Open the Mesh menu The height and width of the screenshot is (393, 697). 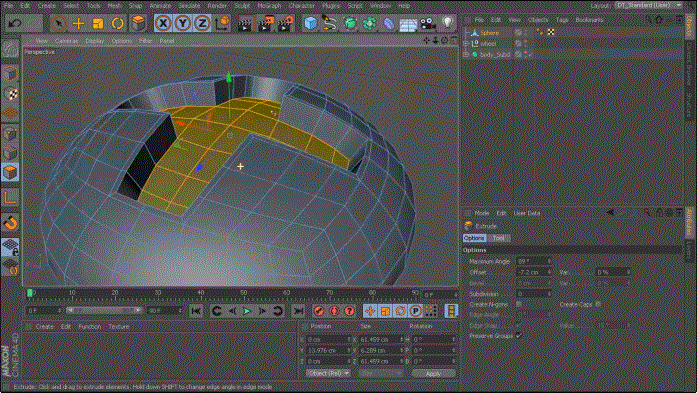pos(115,6)
